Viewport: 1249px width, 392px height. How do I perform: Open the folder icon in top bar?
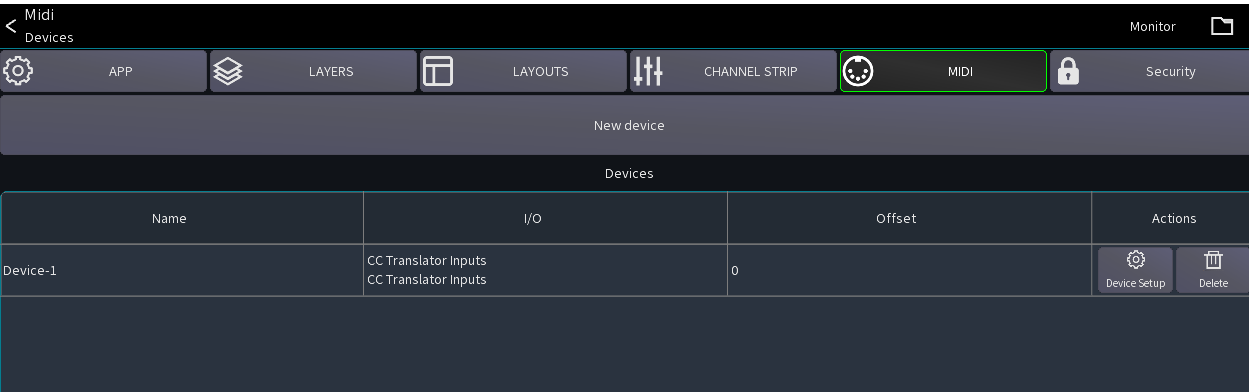(x=1222, y=27)
